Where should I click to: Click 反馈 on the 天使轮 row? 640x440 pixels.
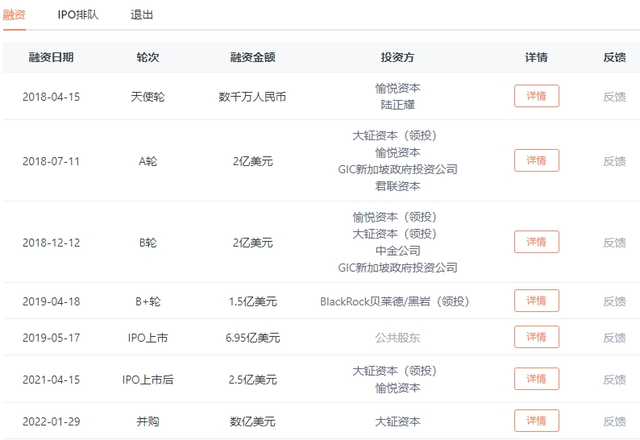(614, 97)
